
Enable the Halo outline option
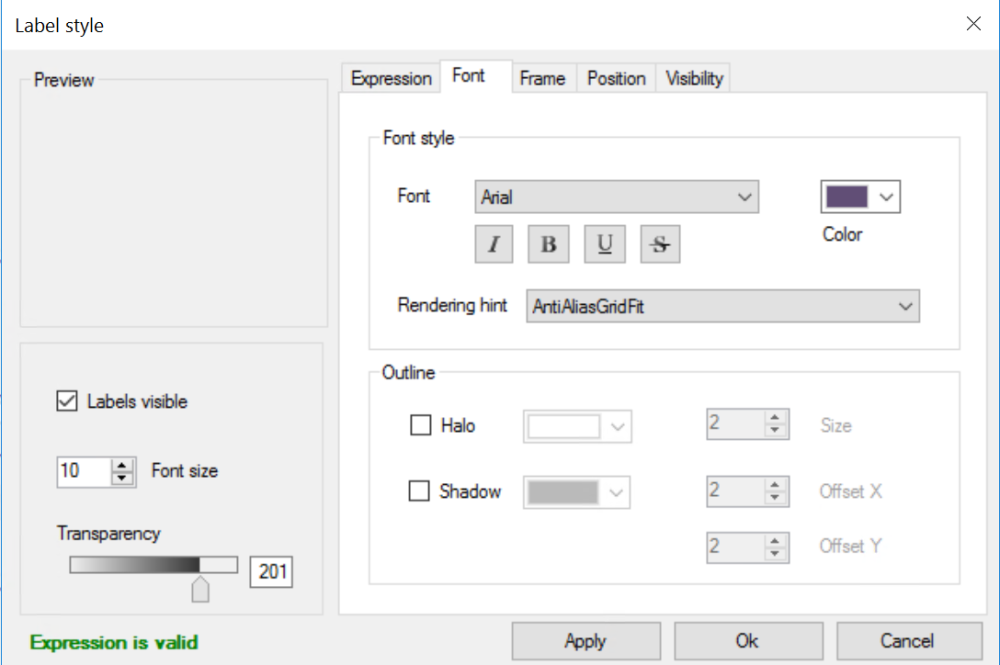(x=419, y=424)
